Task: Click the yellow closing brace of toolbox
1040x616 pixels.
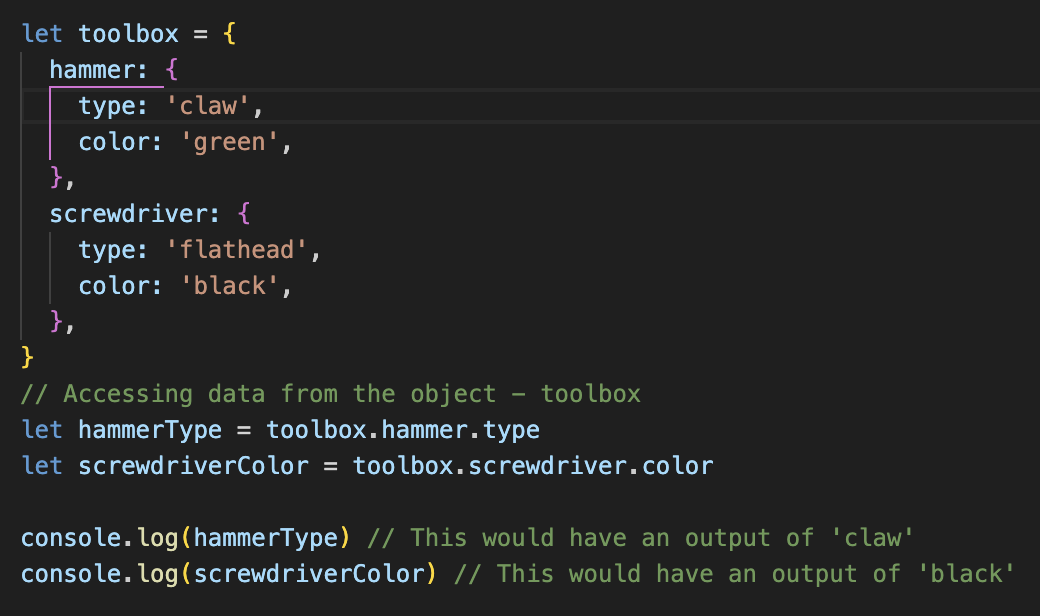Action: tap(27, 357)
